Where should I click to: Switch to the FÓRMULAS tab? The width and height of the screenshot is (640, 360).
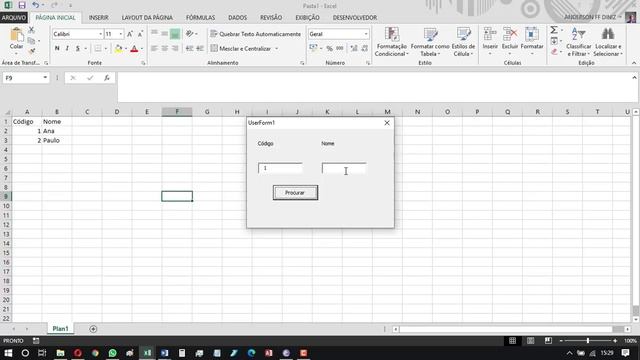pyautogui.click(x=200, y=18)
